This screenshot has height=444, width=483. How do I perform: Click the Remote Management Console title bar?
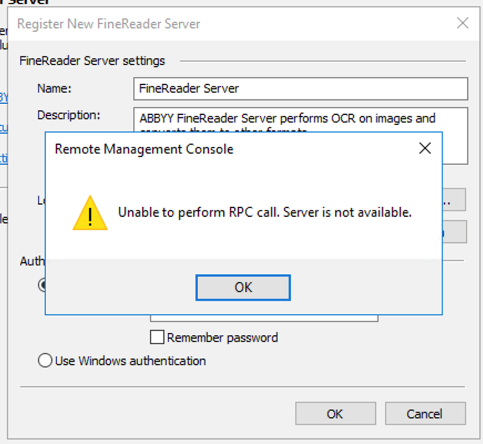(233, 149)
